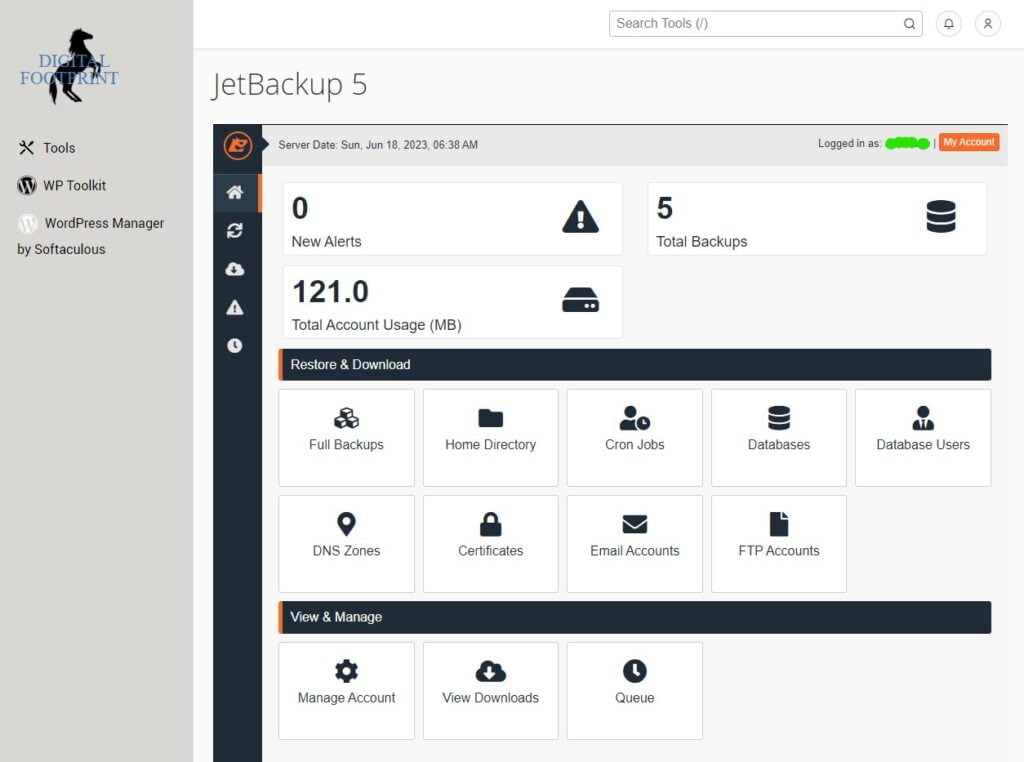
Task: Open the Cron Jobs tile
Action: 635,437
